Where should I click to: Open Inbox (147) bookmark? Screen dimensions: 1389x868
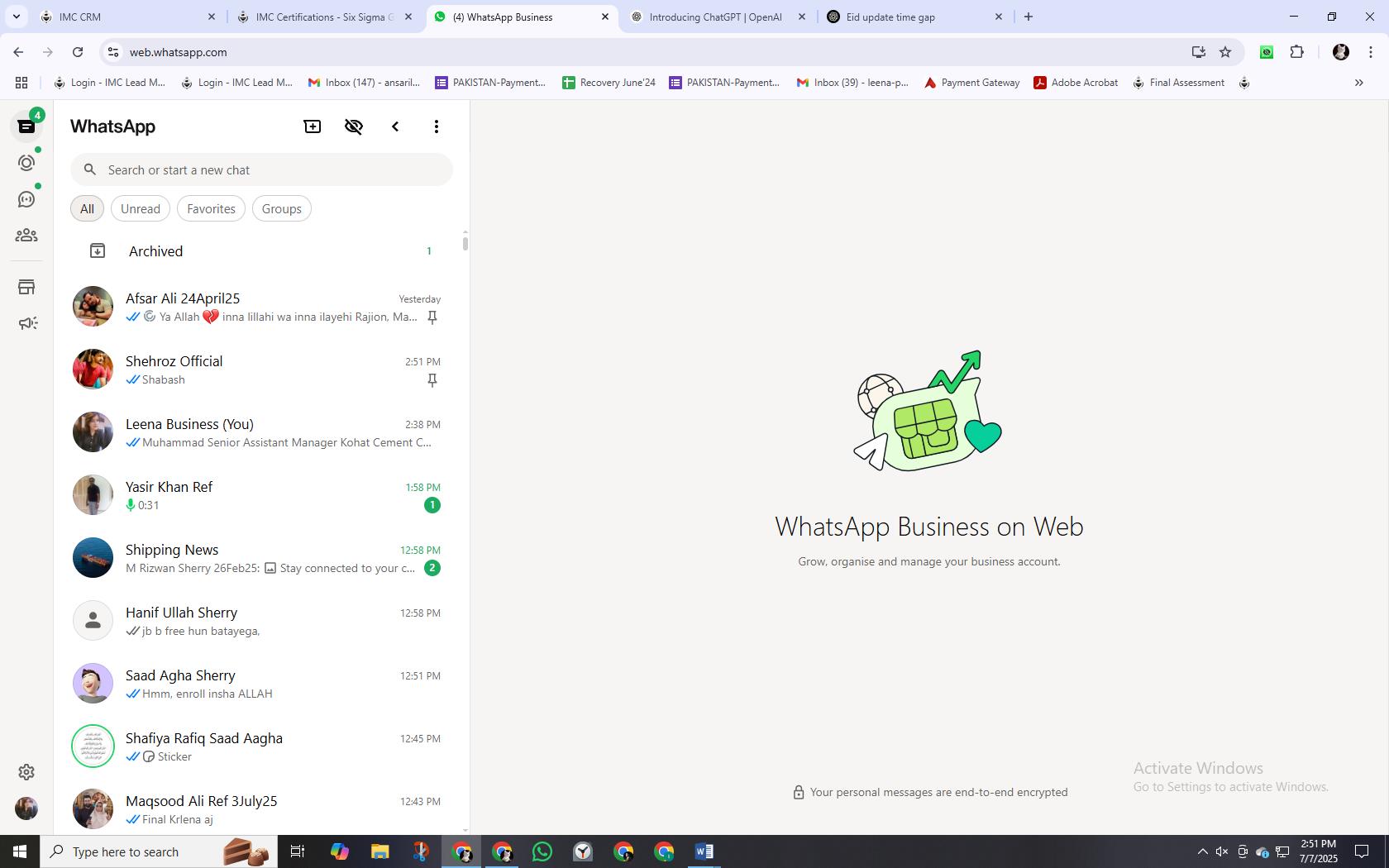(x=364, y=83)
